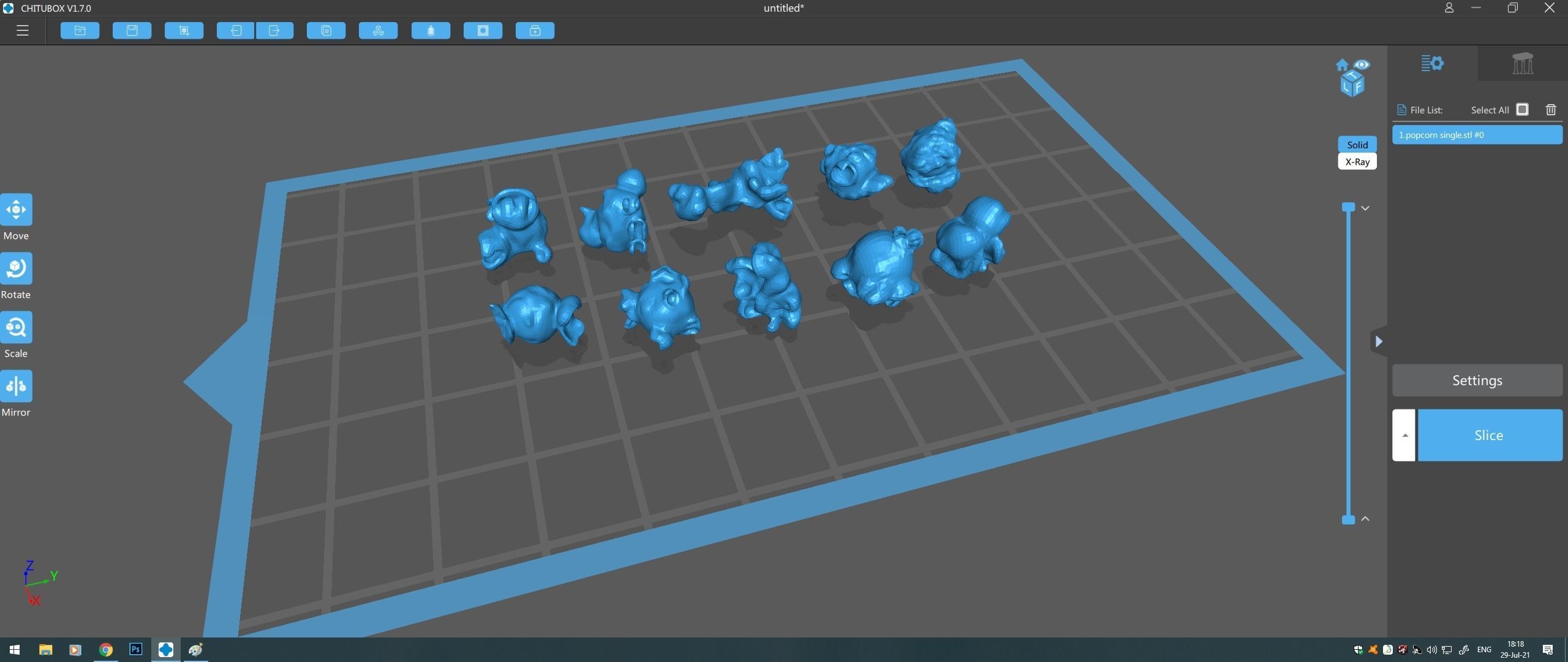Click the Dig Hole toolbar icon
Screen dimensions: 1568x662
pyautogui.click(x=483, y=31)
